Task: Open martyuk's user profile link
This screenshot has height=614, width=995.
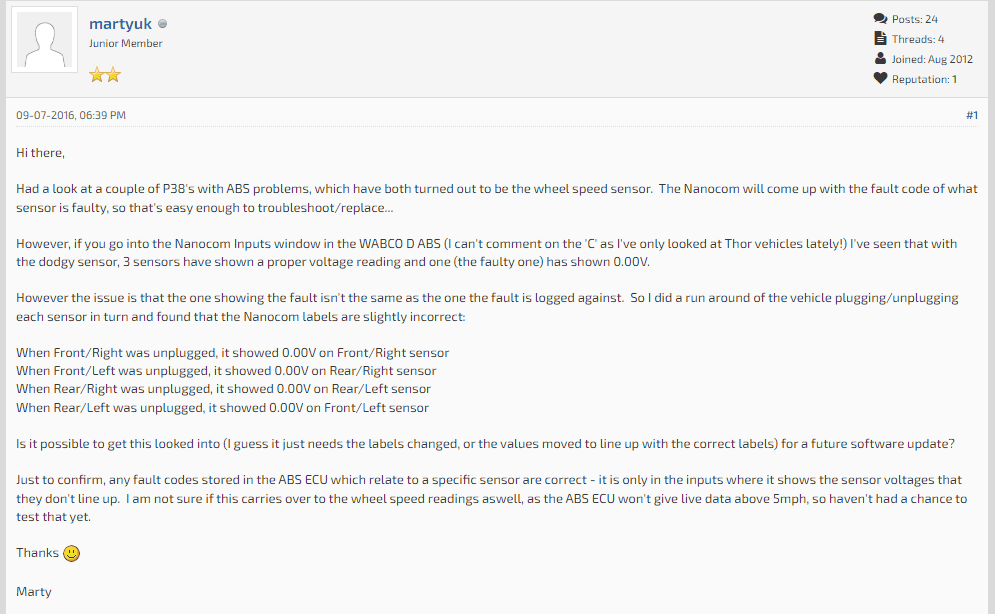Action: [x=120, y=24]
